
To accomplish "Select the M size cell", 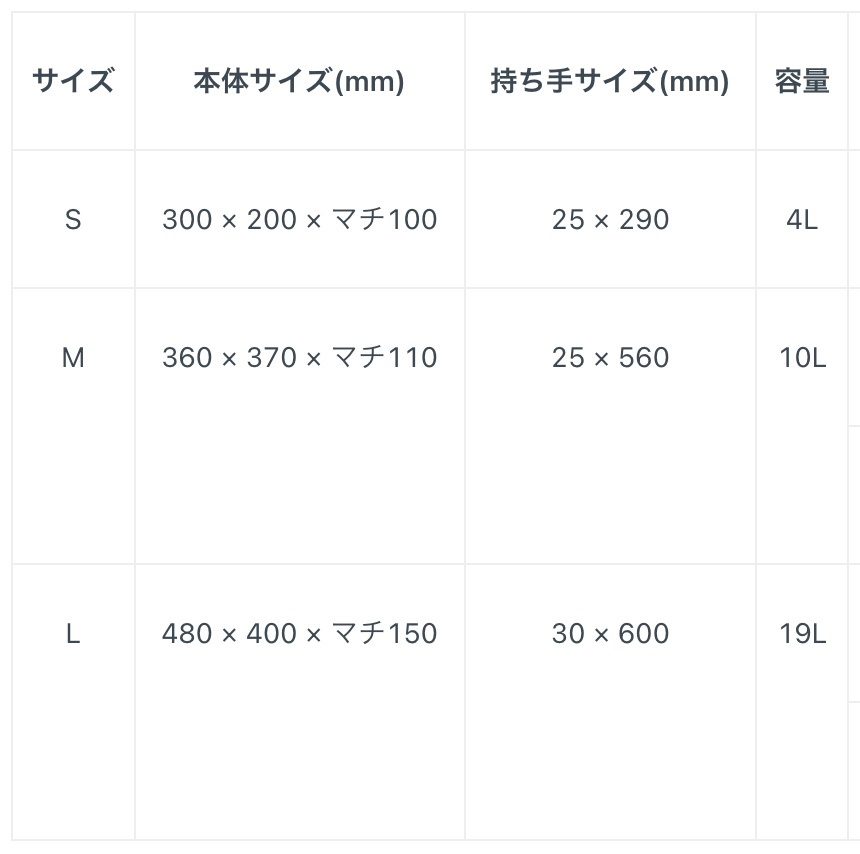I will point(73,357).
